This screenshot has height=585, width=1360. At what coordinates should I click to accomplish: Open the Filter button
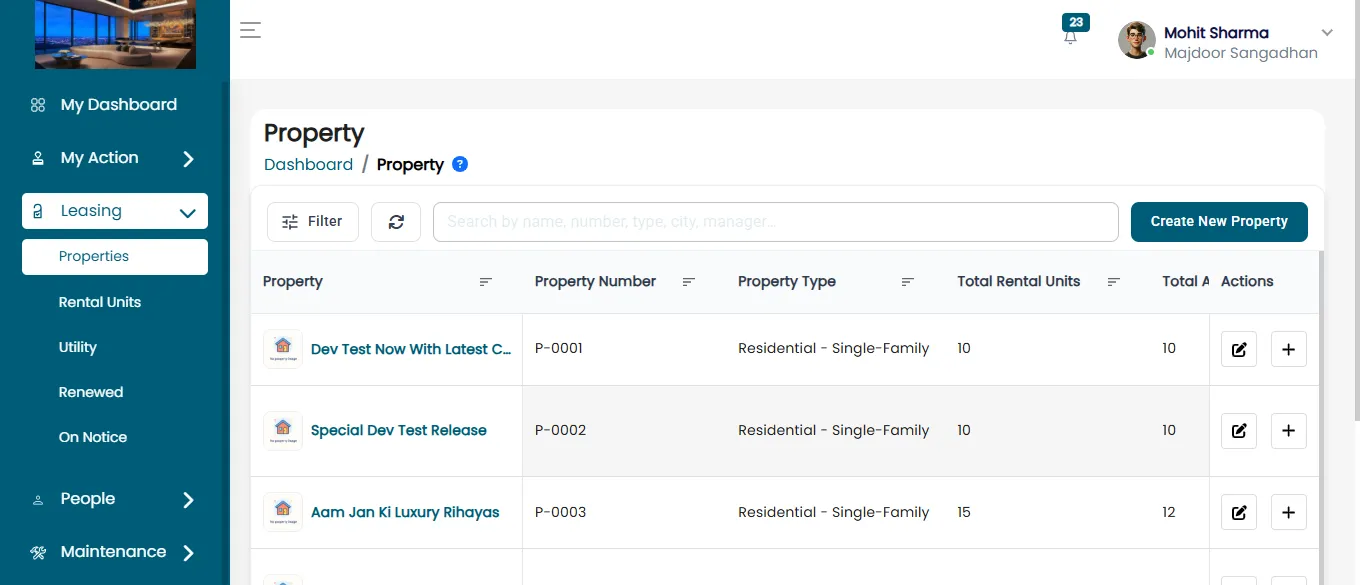click(x=313, y=222)
